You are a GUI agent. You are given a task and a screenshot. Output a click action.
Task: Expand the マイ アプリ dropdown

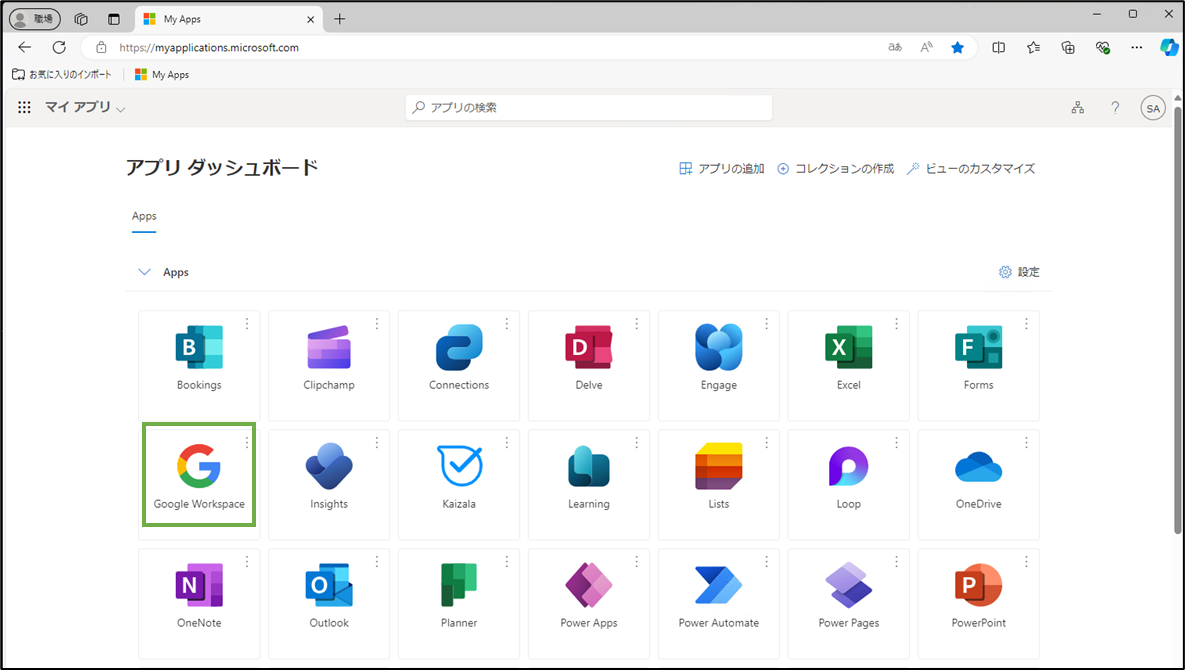coord(85,107)
